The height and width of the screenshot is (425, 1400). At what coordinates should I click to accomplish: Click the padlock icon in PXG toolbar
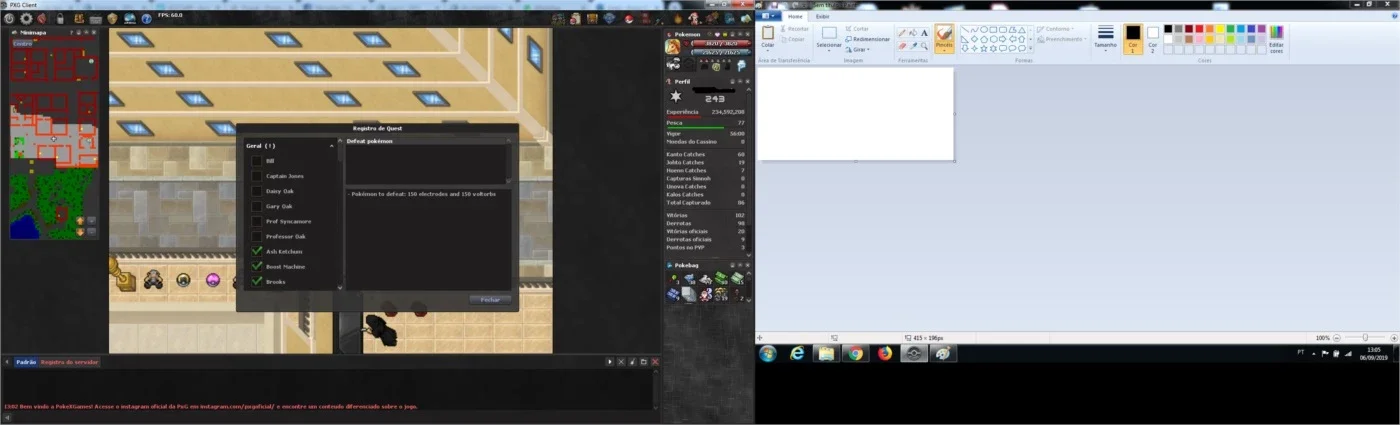point(60,19)
